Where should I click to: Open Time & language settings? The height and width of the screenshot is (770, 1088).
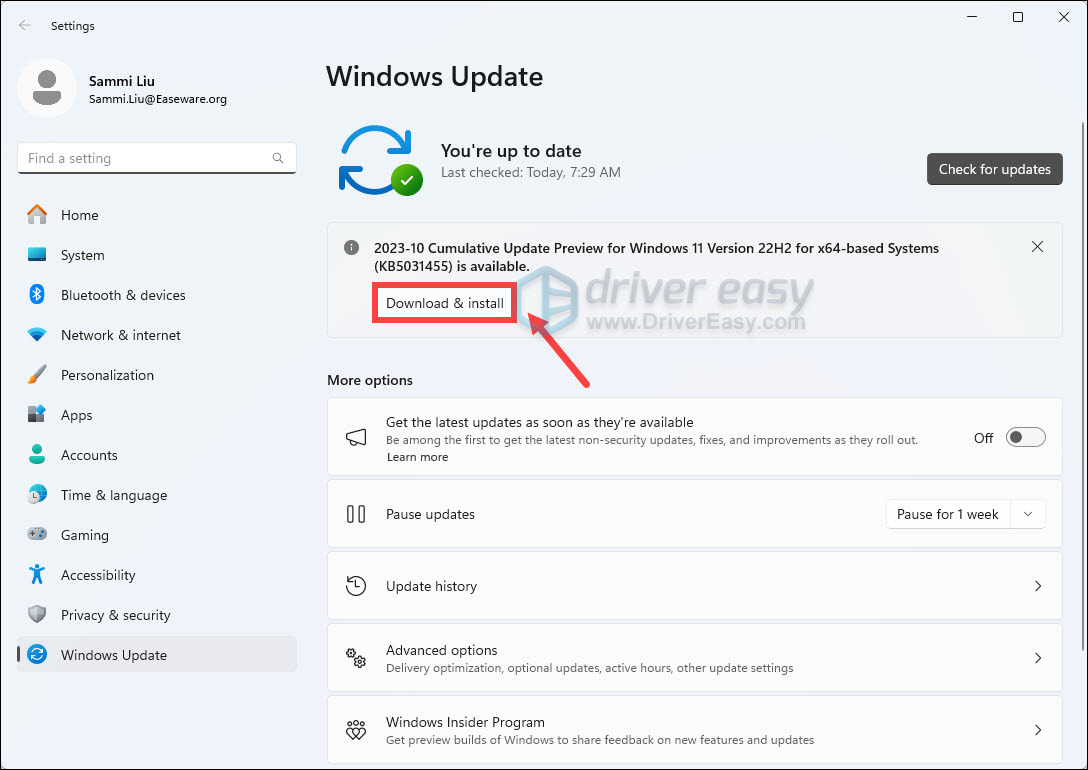157,495
